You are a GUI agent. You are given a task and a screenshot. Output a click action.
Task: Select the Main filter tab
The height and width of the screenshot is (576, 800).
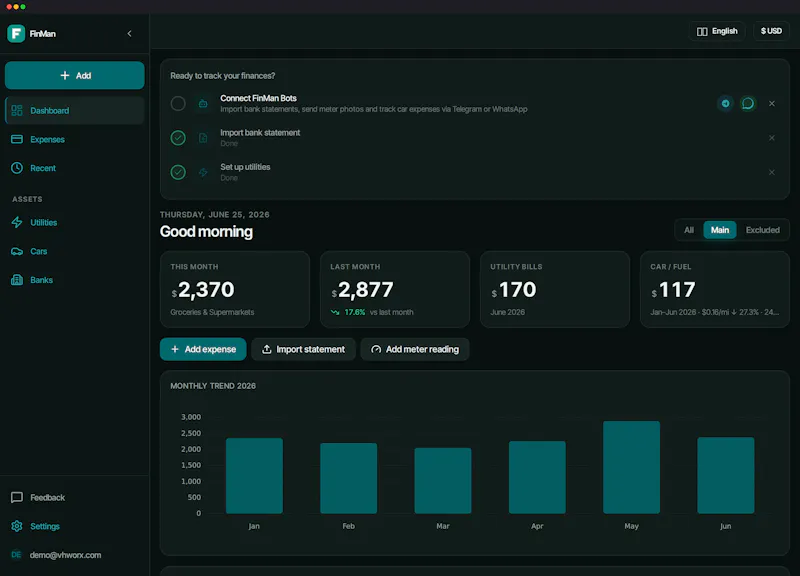point(719,230)
